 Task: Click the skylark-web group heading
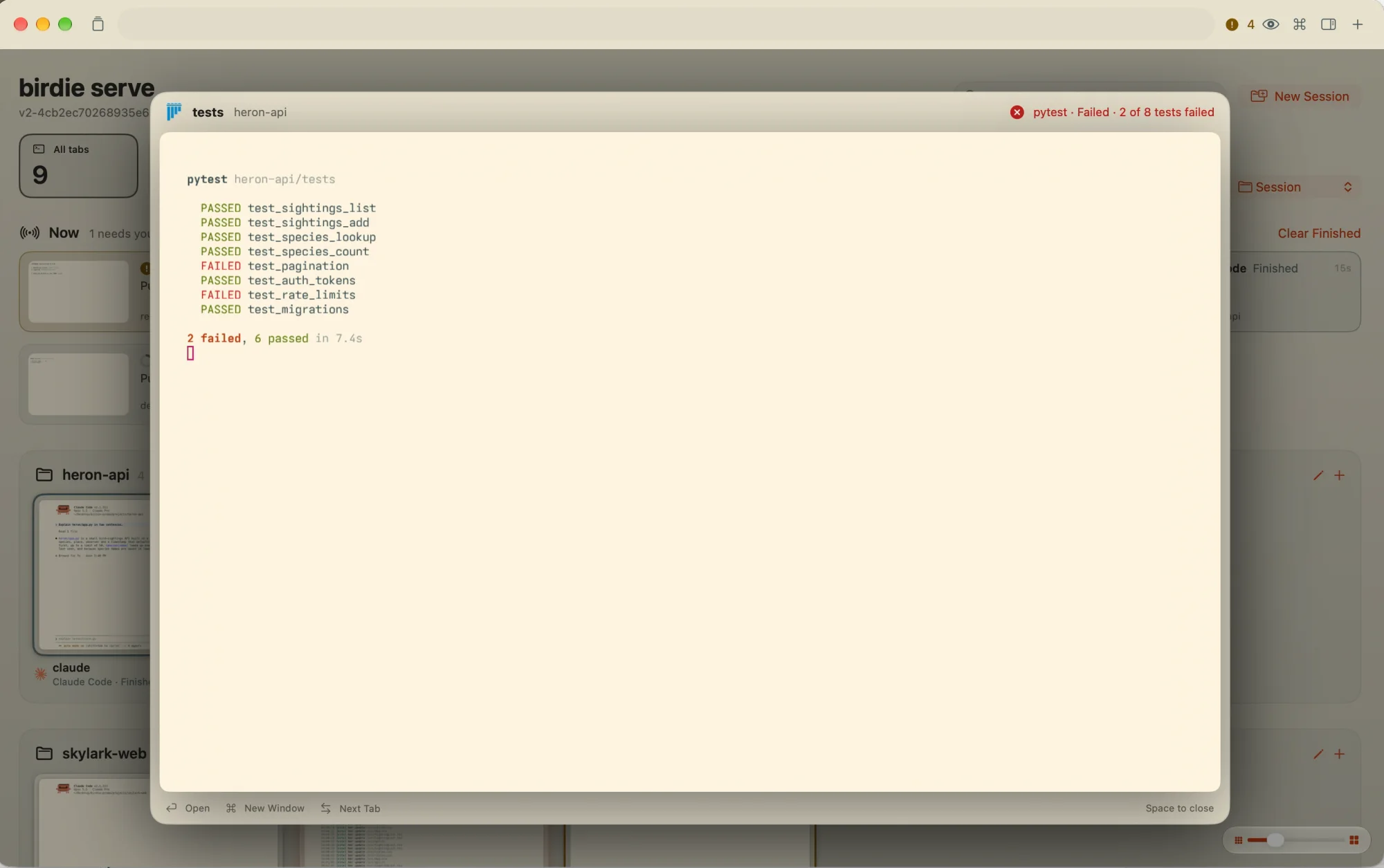(x=104, y=753)
